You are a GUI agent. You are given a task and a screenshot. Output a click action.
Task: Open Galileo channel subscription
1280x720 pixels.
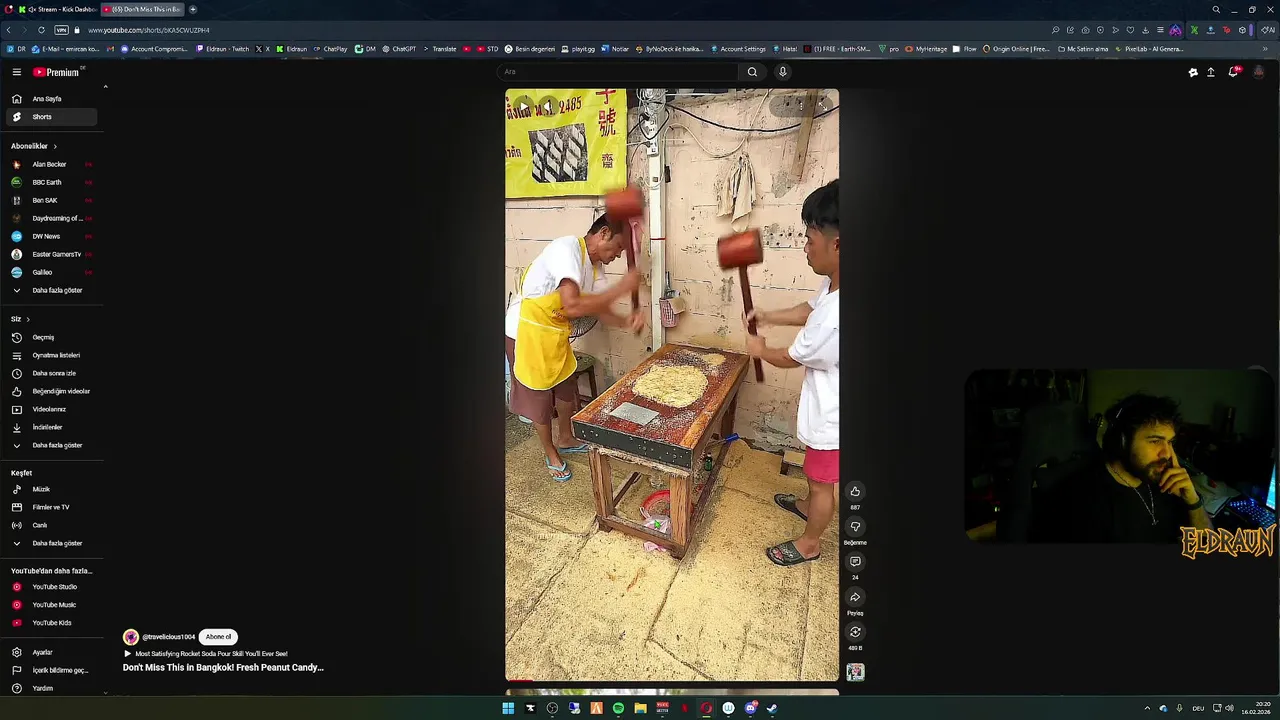pos(49,272)
